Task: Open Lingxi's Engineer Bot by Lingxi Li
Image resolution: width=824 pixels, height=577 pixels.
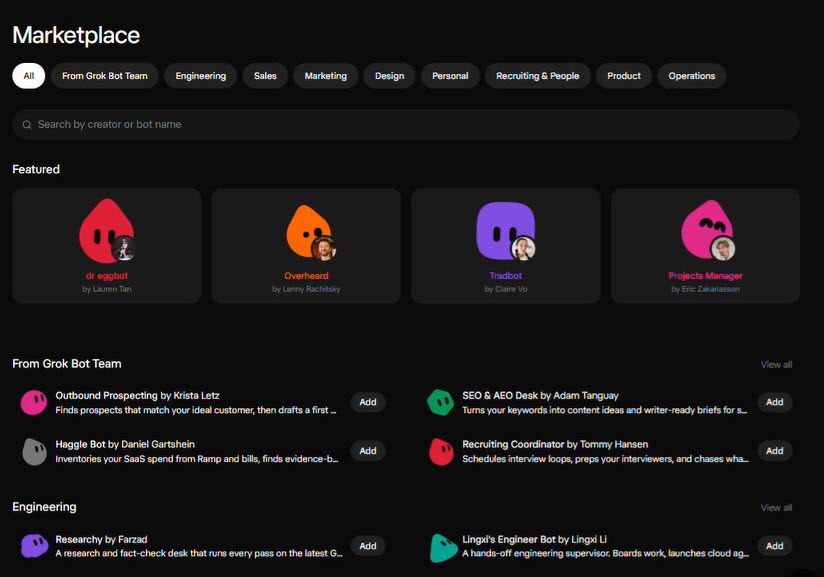Action: pos(534,540)
